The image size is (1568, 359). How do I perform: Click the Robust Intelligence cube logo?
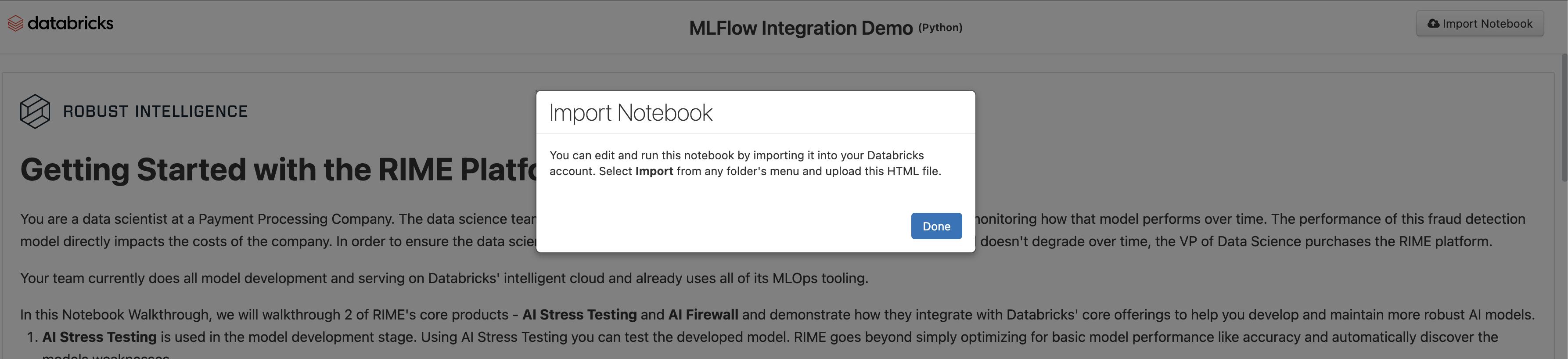(35, 111)
